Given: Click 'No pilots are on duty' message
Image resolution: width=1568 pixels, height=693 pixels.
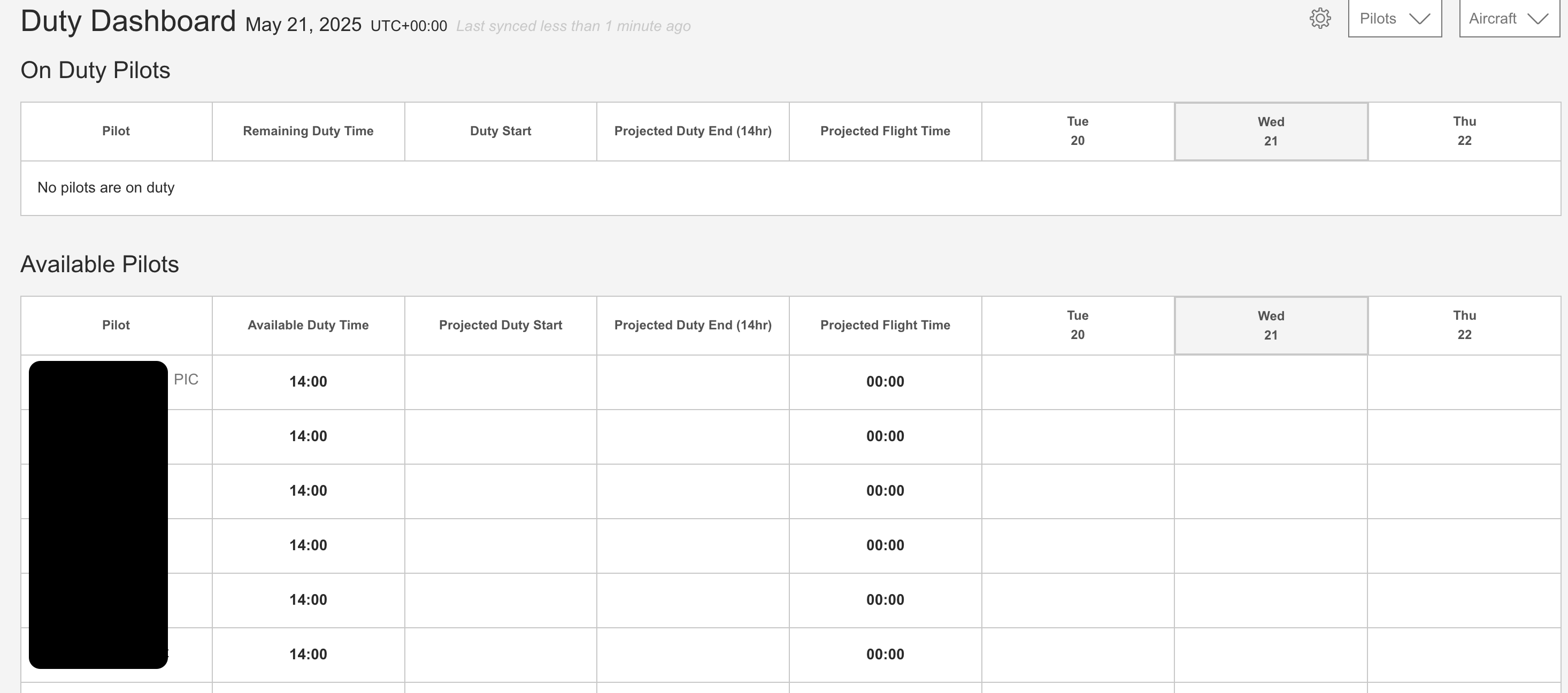Looking at the screenshot, I should (x=106, y=187).
